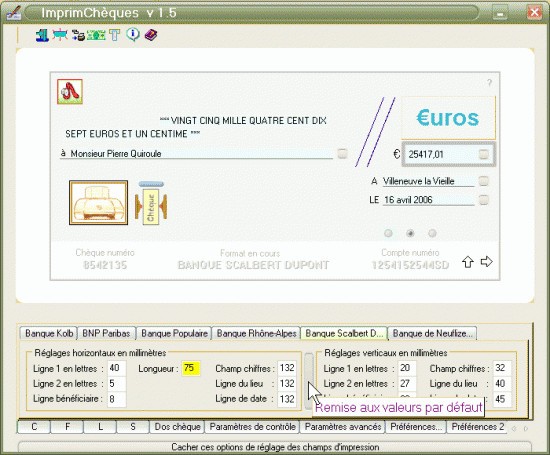This screenshot has width=550, height=455.
Task: Click horizontal Champ chiffres field
Action: 287,368
